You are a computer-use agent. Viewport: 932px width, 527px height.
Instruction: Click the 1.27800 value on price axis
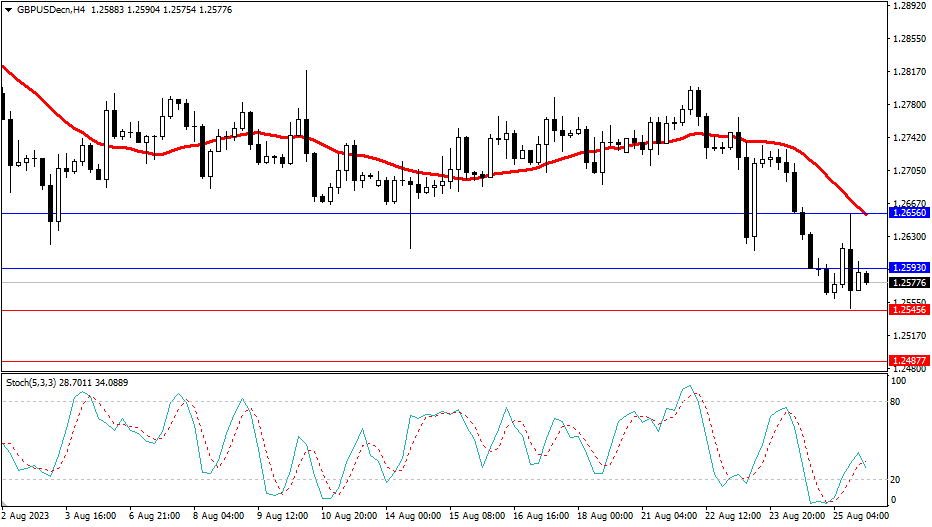point(907,105)
